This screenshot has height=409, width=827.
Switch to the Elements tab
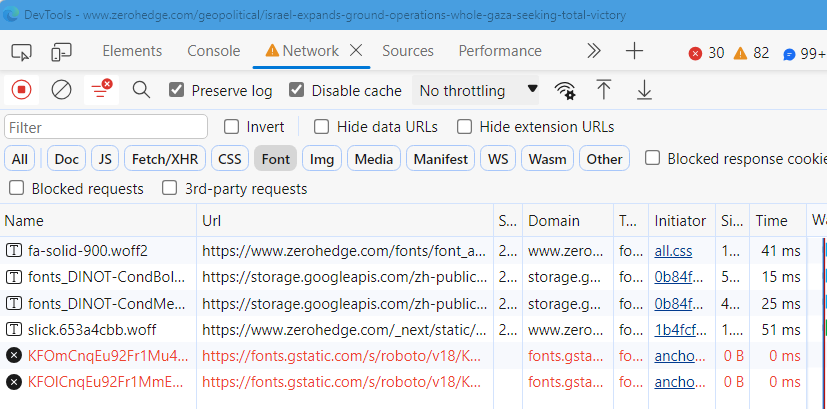tap(132, 51)
